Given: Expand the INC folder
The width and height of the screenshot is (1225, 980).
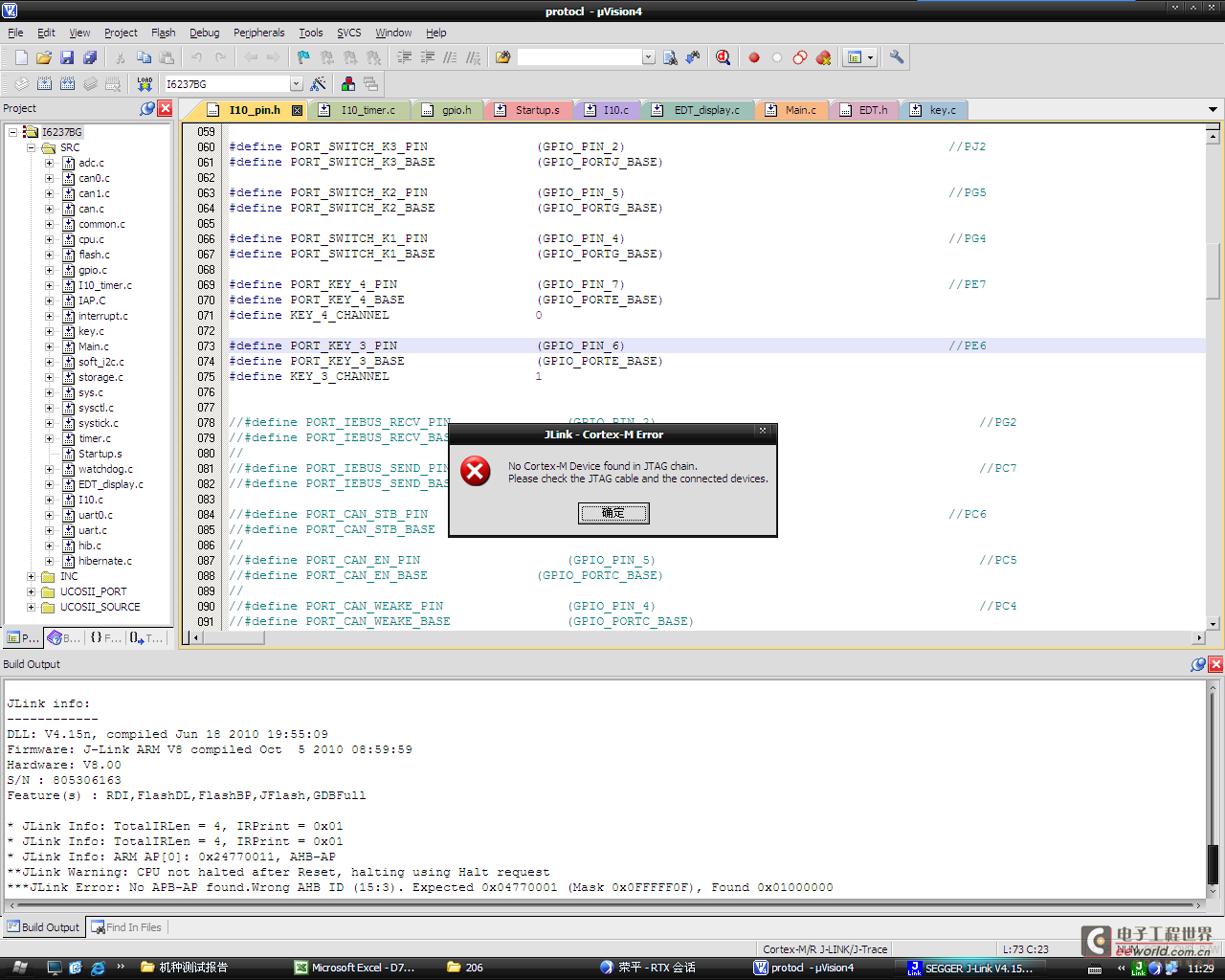Looking at the screenshot, I should point(31,576).
